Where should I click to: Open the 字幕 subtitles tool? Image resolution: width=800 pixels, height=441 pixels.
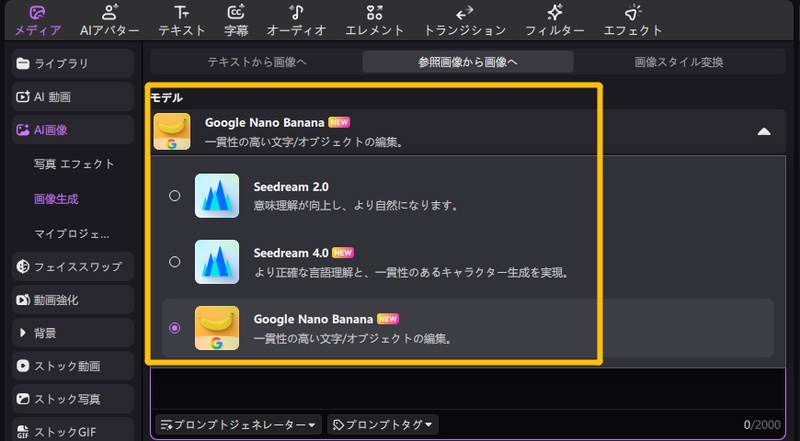(x=236, y=20)
